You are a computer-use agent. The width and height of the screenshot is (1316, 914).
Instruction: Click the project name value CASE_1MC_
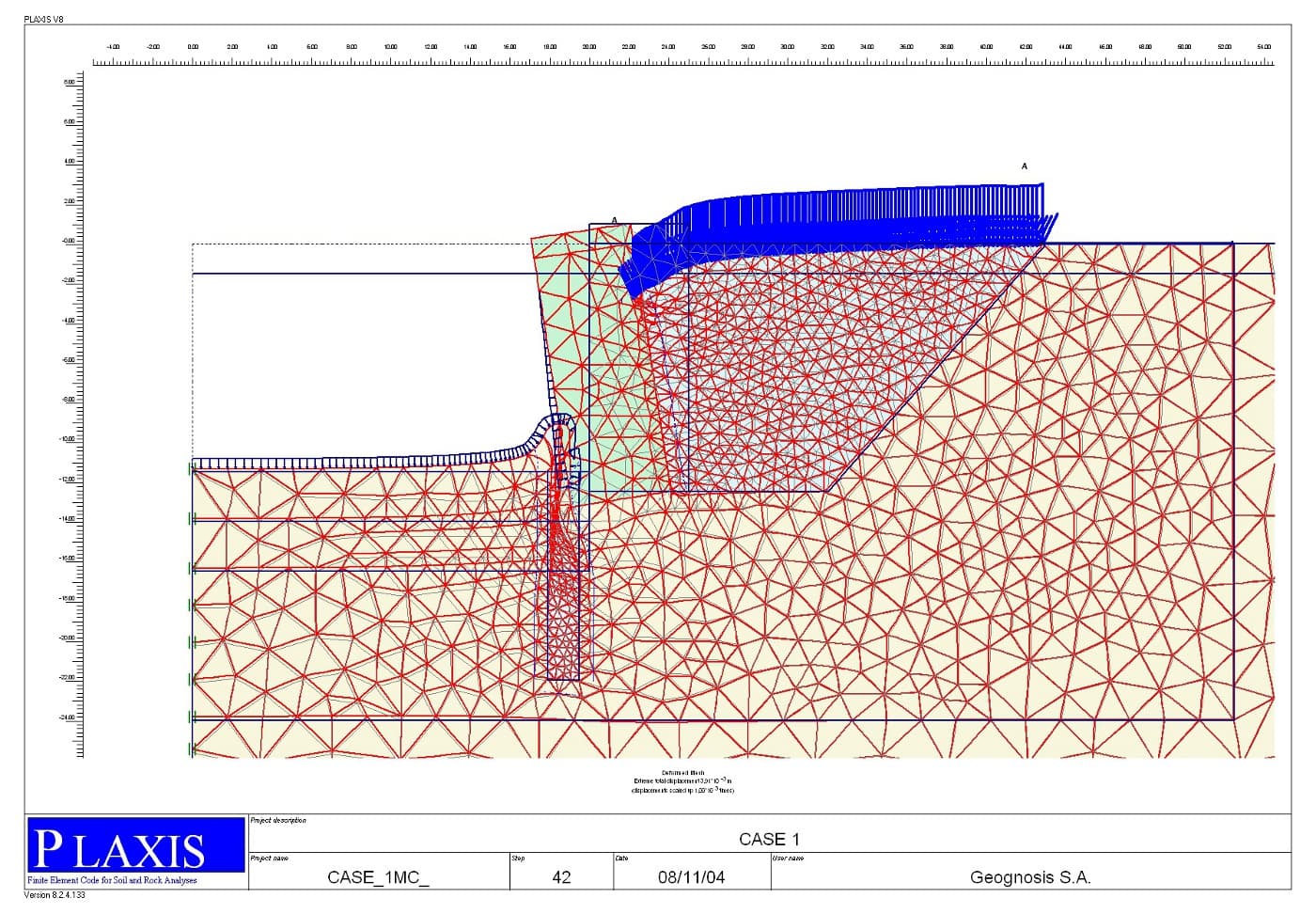tap(379, 877)
